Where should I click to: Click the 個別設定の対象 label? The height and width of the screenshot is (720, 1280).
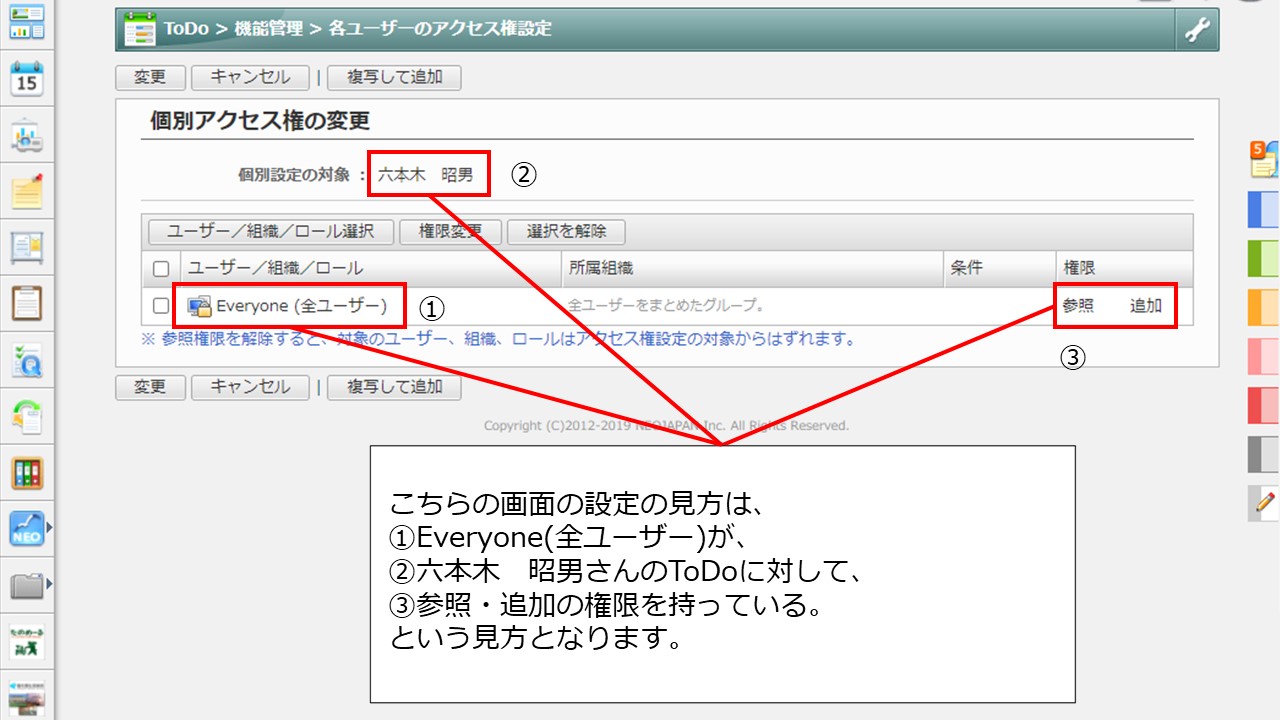(295, 175)
